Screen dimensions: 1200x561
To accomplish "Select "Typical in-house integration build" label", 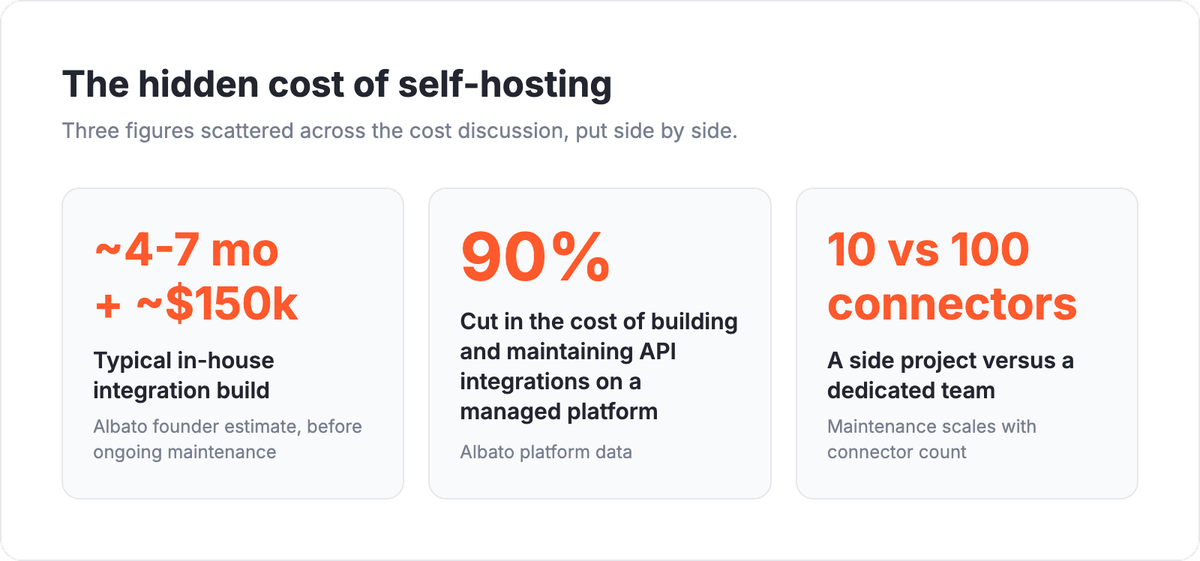I will 184,373.
